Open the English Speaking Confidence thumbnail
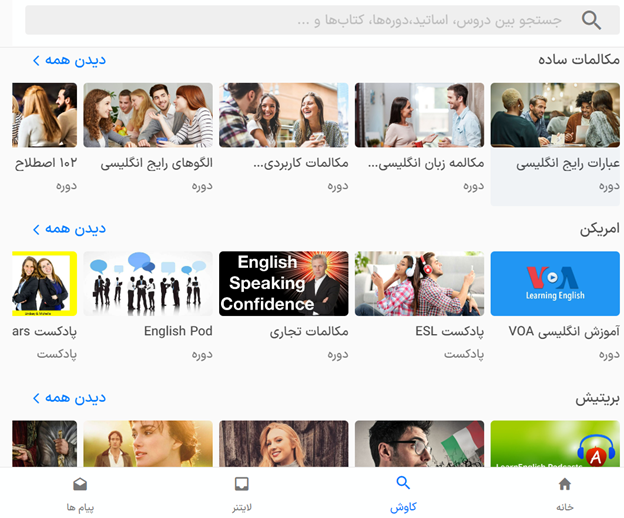Screen dimensions: 624x518 tap(284, 283)
